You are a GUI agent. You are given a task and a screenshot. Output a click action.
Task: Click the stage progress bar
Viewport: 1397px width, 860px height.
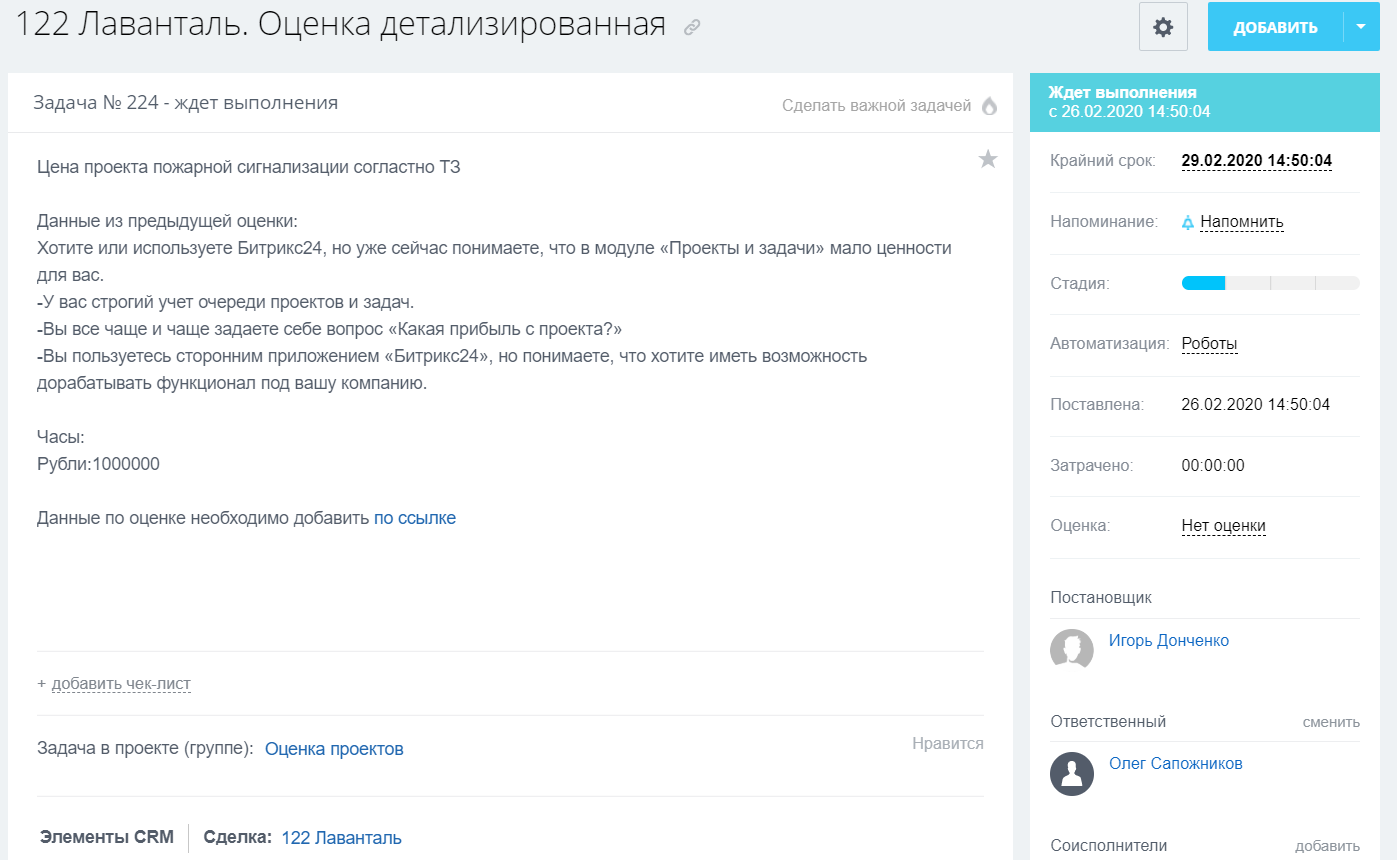tap(1270, 283)
